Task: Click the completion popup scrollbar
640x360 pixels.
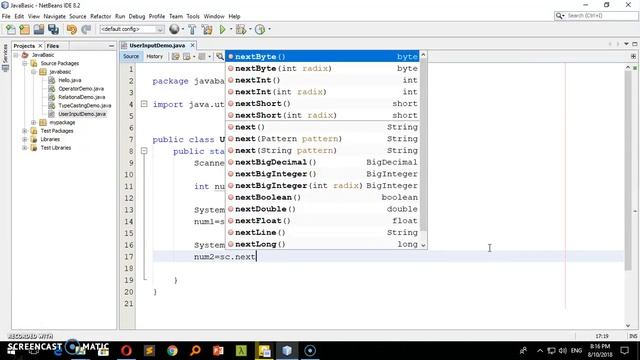Action: [423, 145]
